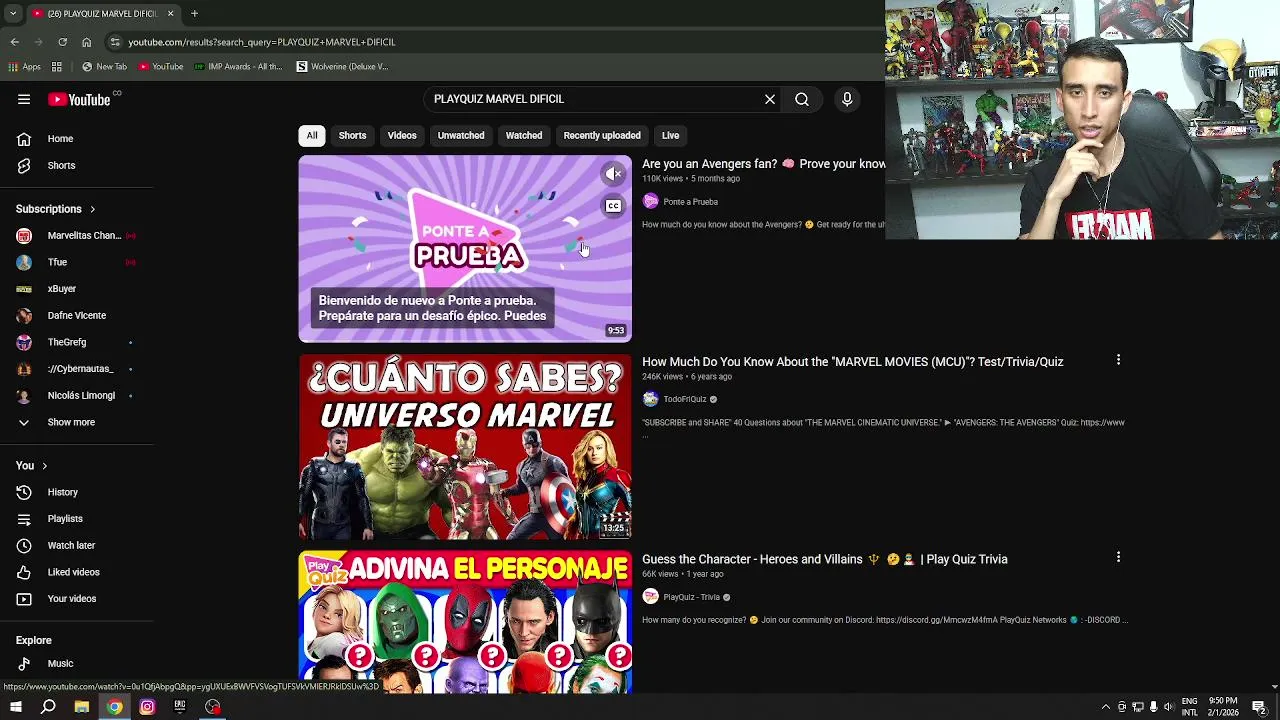
Task: Show hidden system tray icons
Action: click(x=1105, y=707)
